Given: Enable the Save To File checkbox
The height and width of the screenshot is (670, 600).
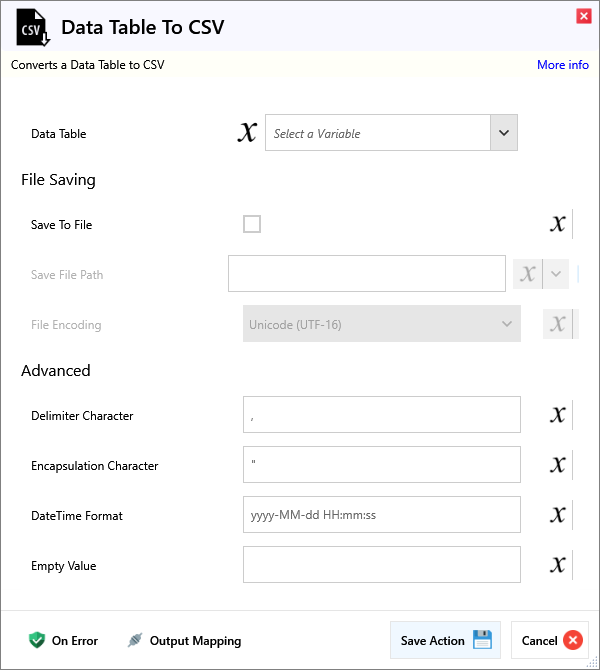Looking at the screenshot, I should pos(252,224).
